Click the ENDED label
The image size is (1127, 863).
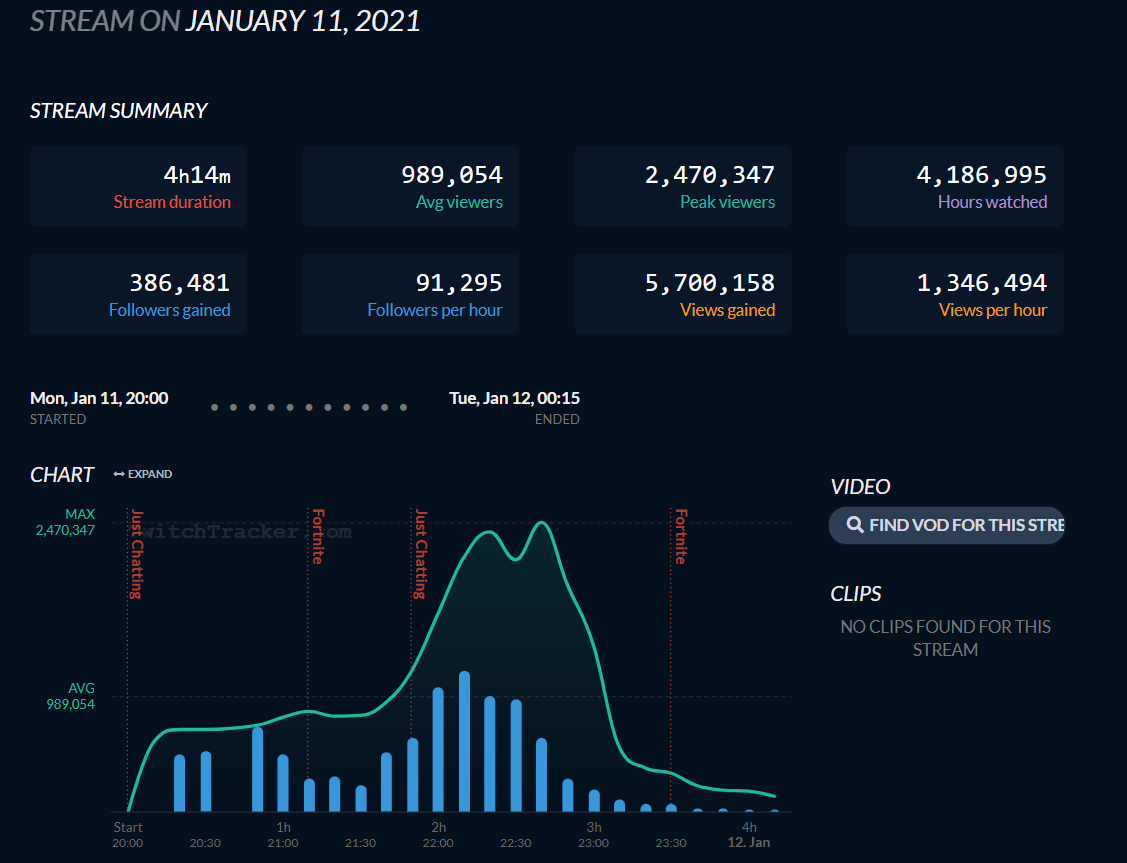point(557,419)
